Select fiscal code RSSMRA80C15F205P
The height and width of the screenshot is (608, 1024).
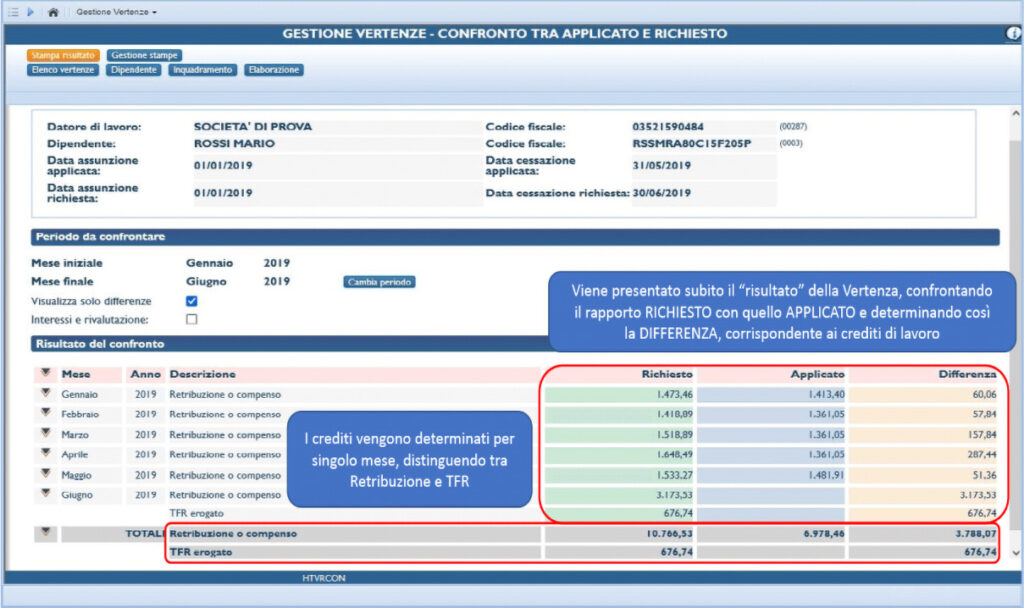click(x=704, y=144)
